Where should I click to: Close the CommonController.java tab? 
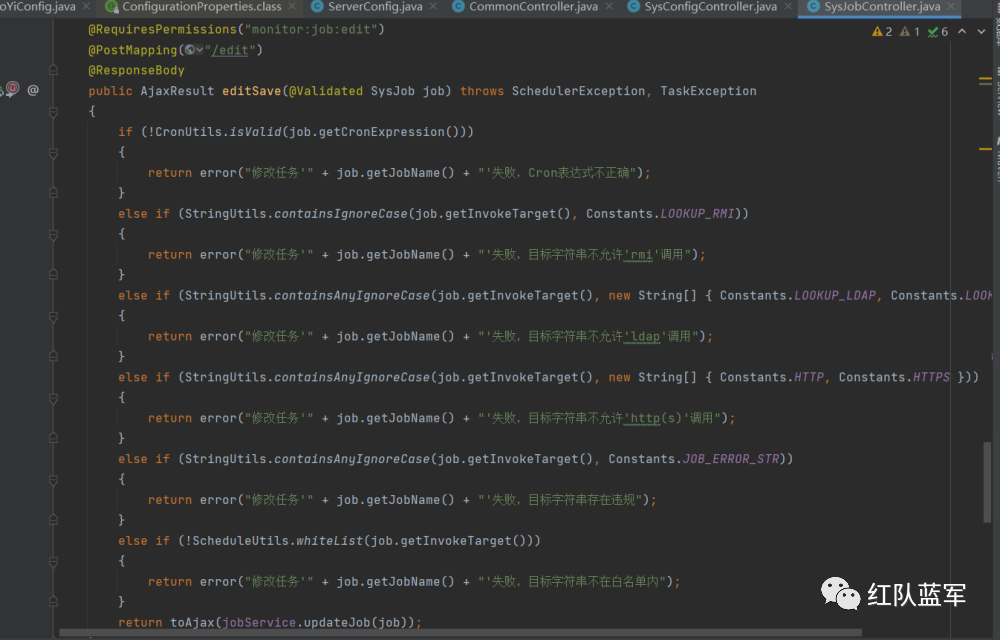tap(609, 7)
